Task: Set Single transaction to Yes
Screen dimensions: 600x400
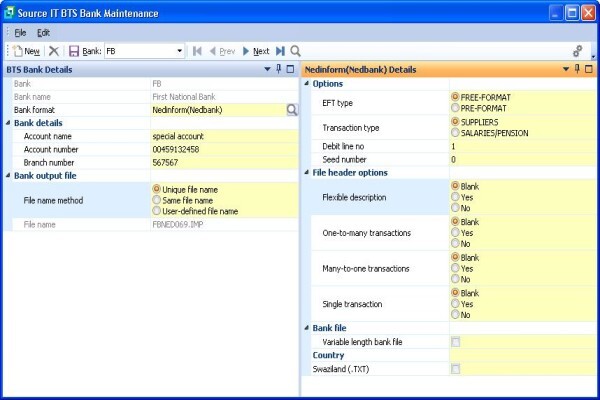Action: point(455,303)
